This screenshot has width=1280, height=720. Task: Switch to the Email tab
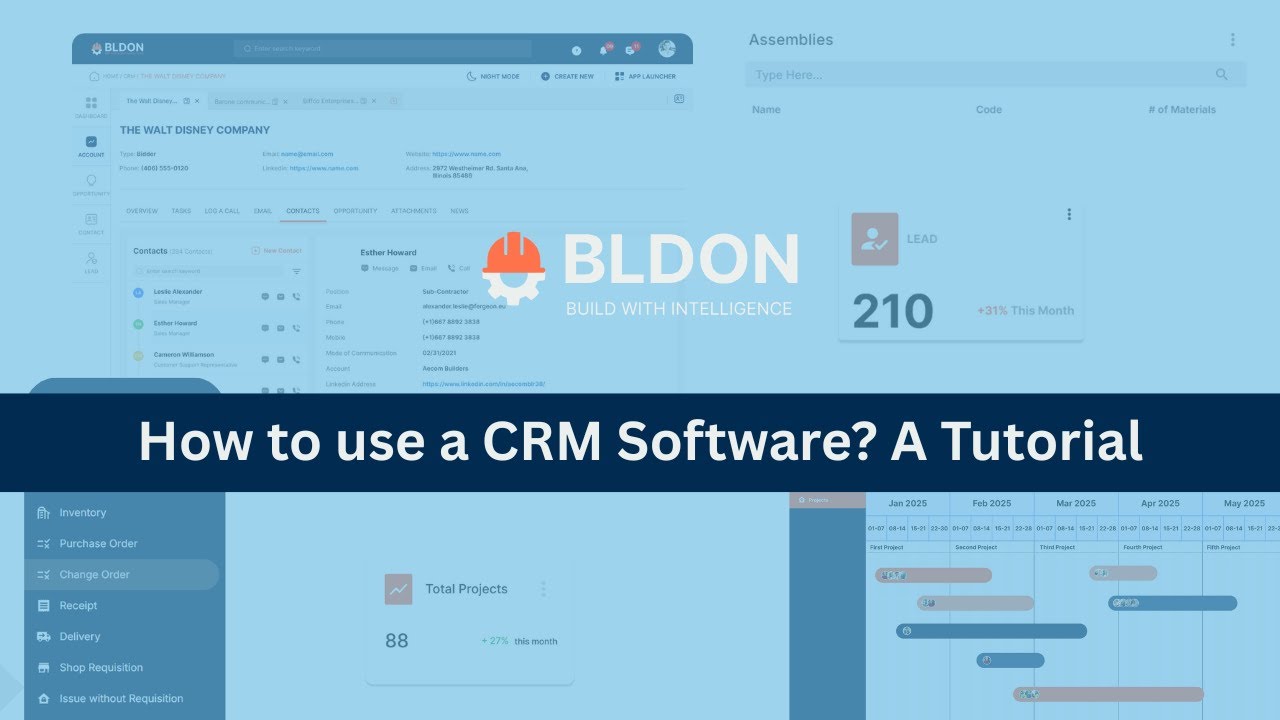[x=263, y=211]
